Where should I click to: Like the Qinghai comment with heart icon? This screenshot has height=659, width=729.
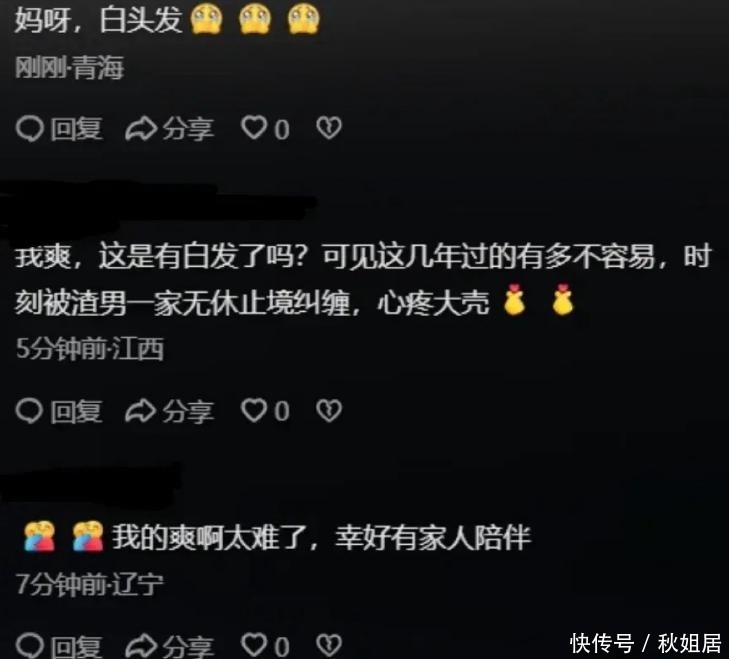click(254, 128)
